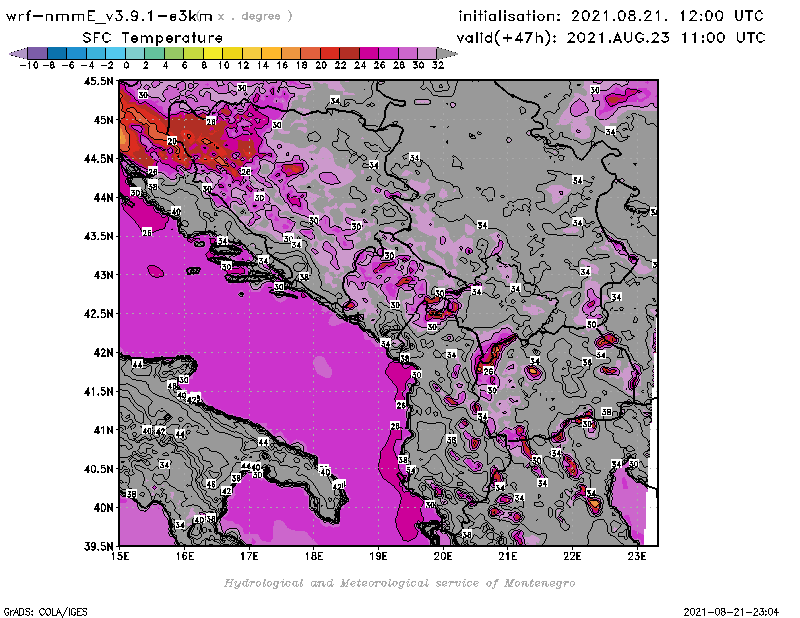800x618 pixels.
Task: Click the grey above-32 arrow end of colorbar
Action: tap(447, 53)
